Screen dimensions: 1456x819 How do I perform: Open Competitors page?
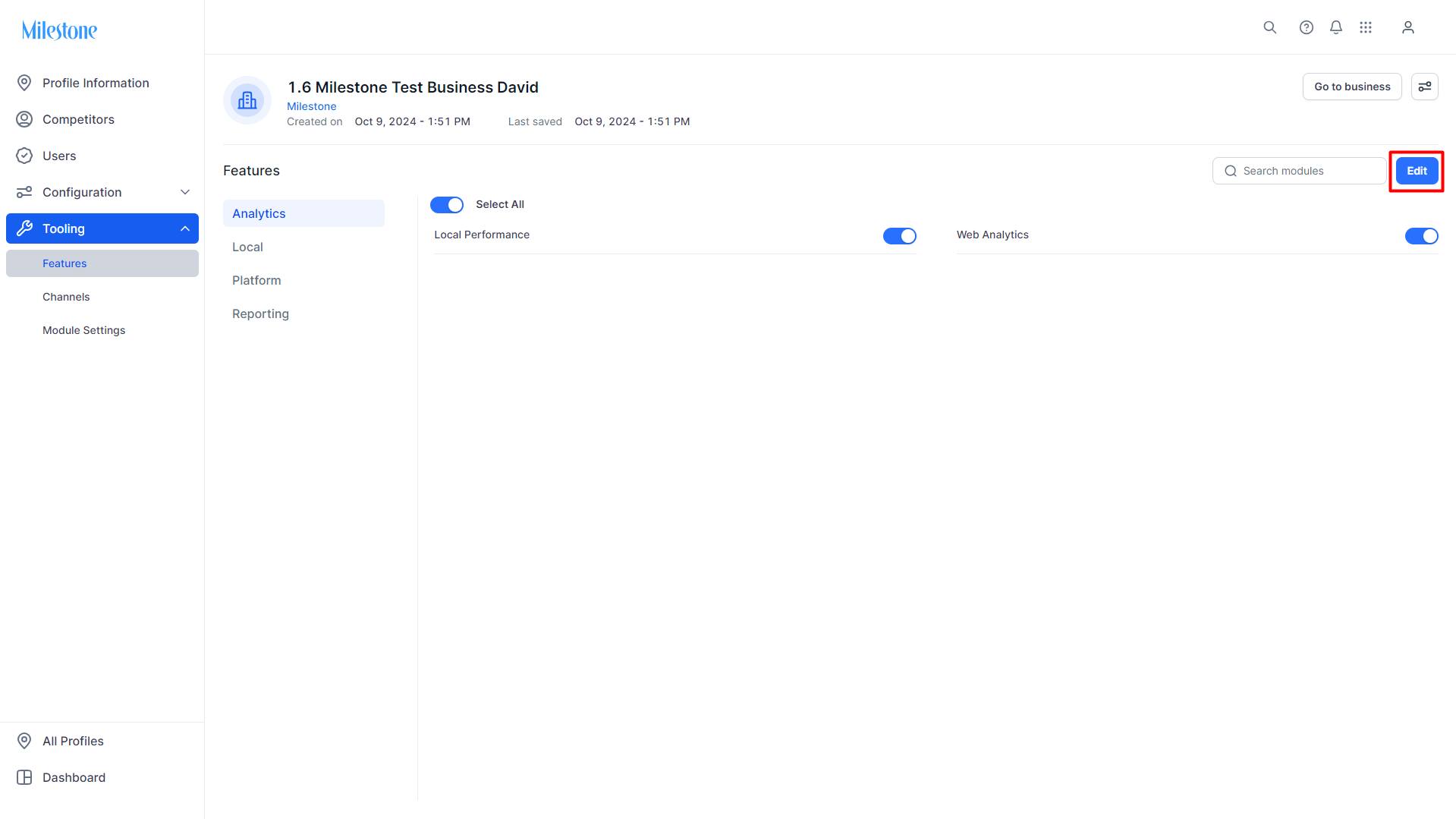click(x=102, y=119)
